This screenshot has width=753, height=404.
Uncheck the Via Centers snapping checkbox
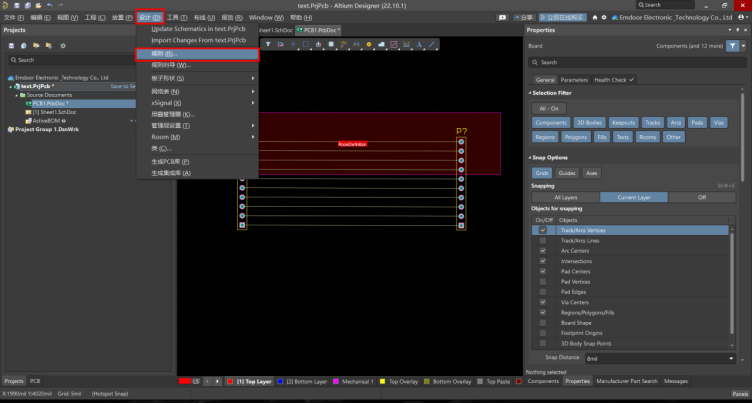543,303
